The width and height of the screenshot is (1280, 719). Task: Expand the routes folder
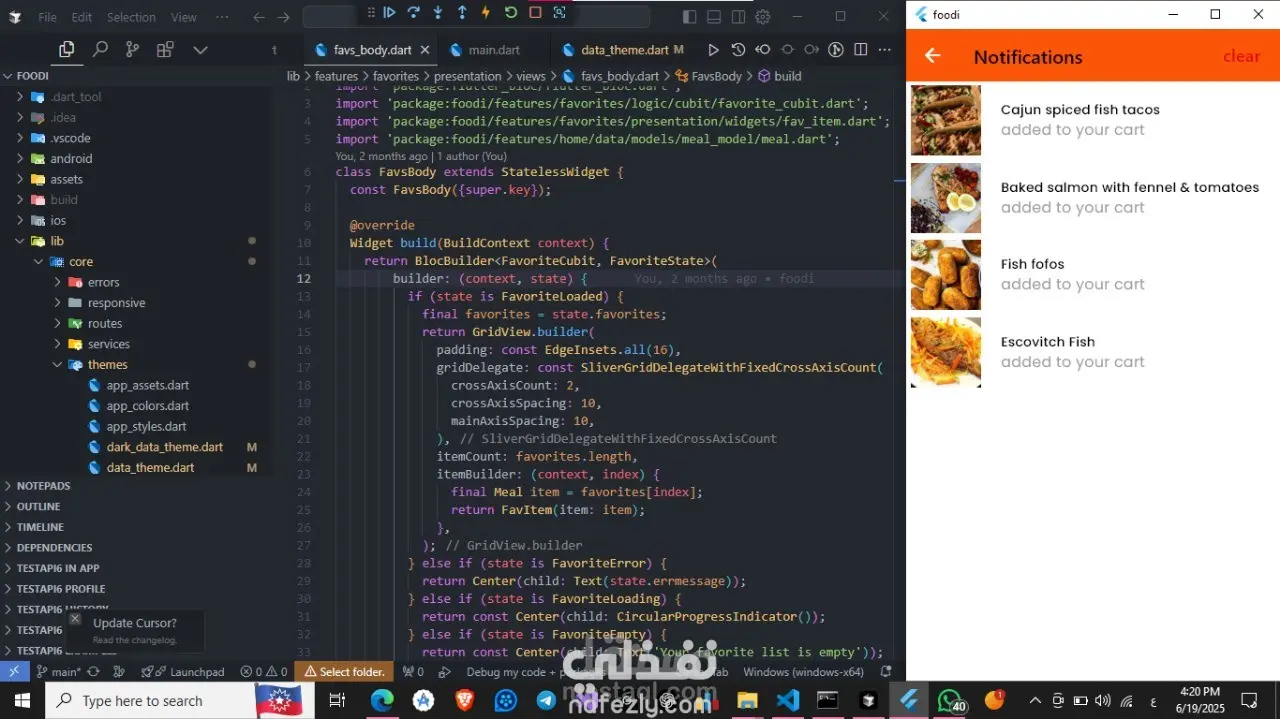57,323
